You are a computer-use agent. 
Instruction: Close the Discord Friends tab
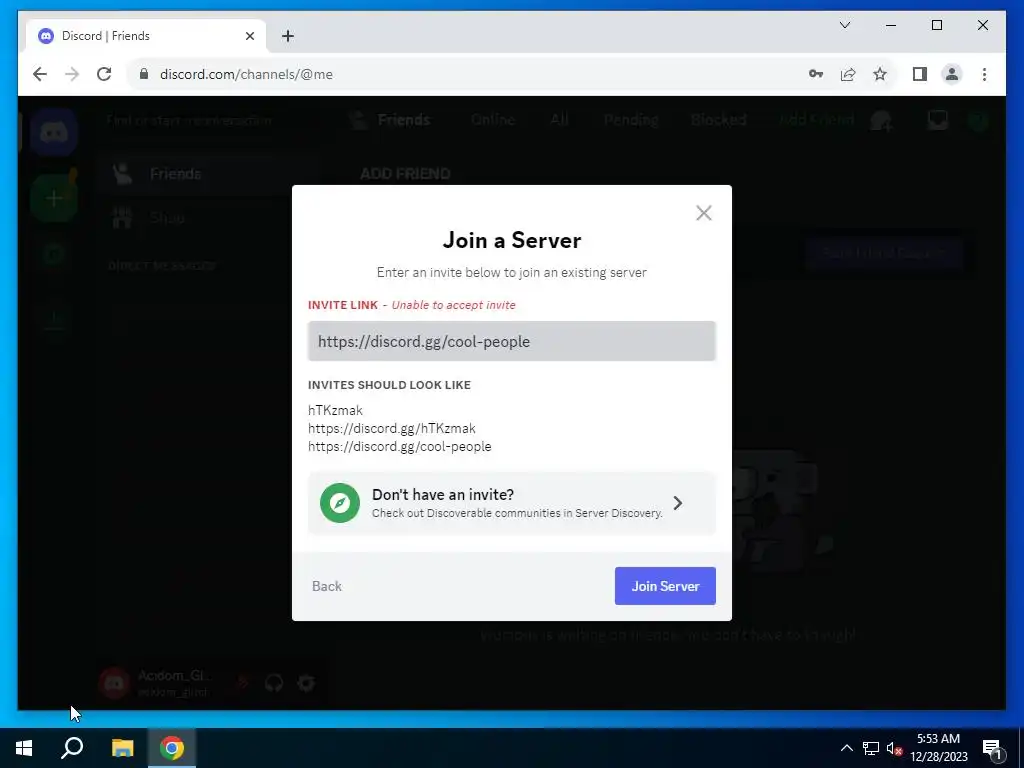pyautogui.click(x=249, y=36)
